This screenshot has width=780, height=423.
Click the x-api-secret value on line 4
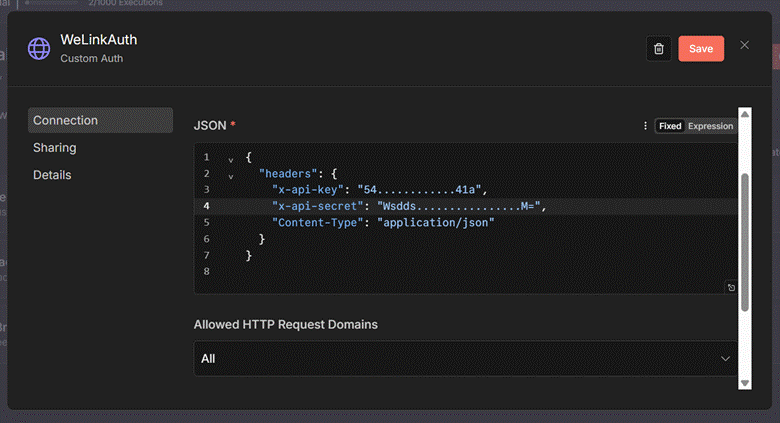(x=459, y=206)
